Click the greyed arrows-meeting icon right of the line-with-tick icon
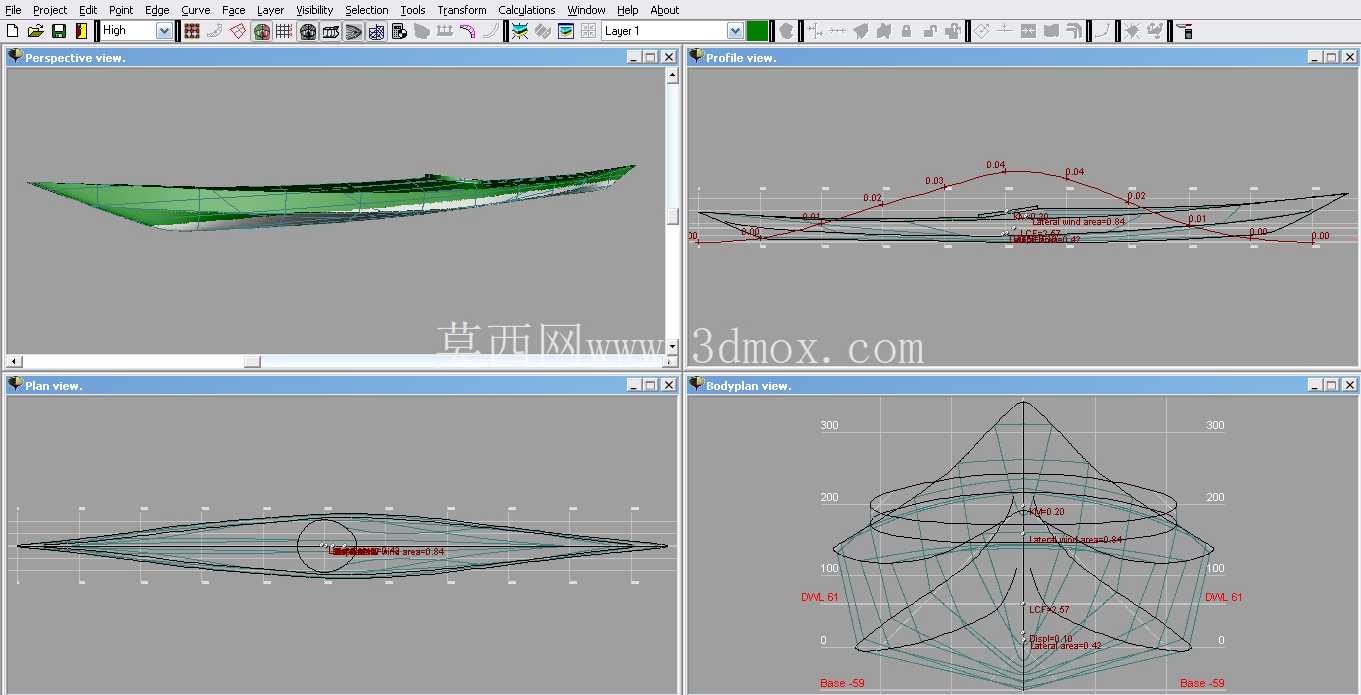Viewport: 1361px width, 695px height. tap(1028, 31)
